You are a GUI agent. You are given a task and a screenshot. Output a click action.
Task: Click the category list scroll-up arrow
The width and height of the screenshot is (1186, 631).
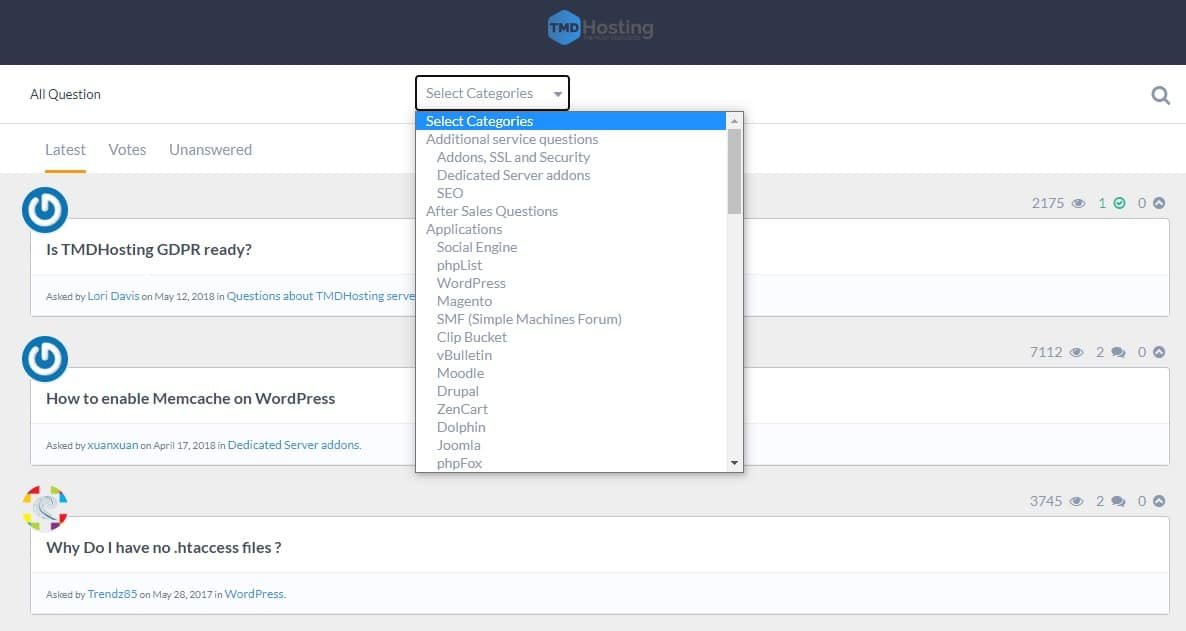(x=734, y=121)
